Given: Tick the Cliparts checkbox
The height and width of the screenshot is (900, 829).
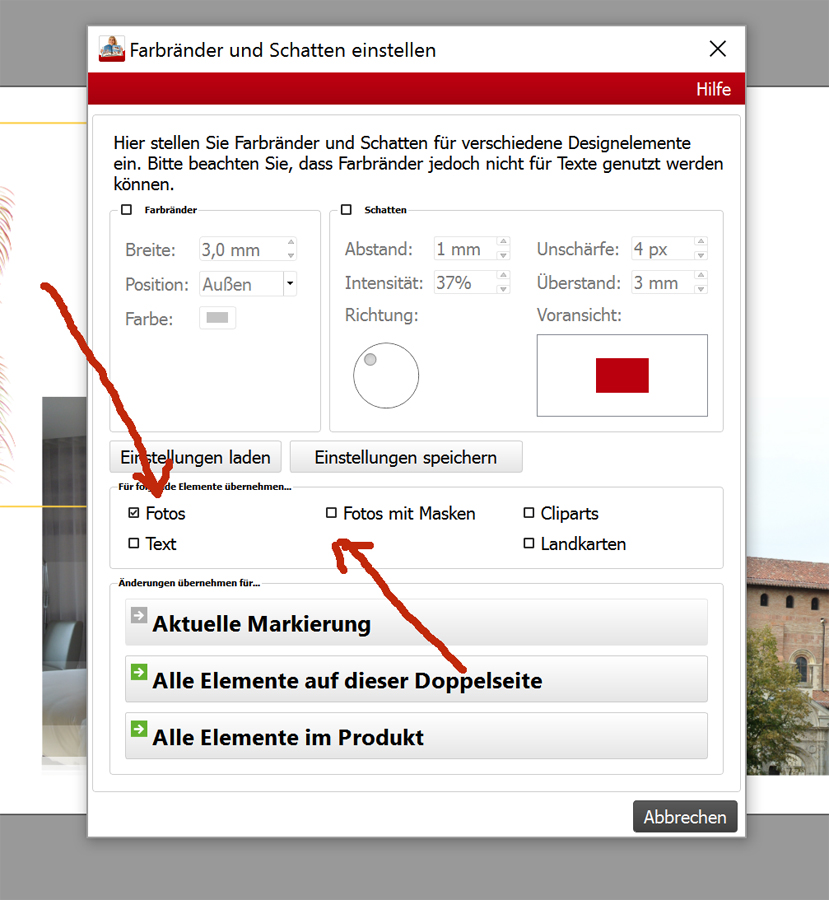Looking at the screenshot, I should coord(529,513).
